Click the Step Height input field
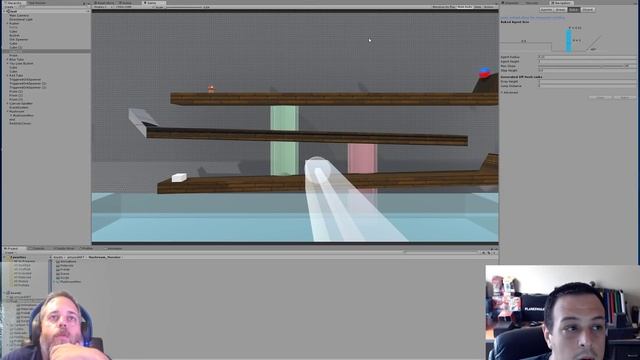This screenshot has width=640, height=360. pos(587,70)
